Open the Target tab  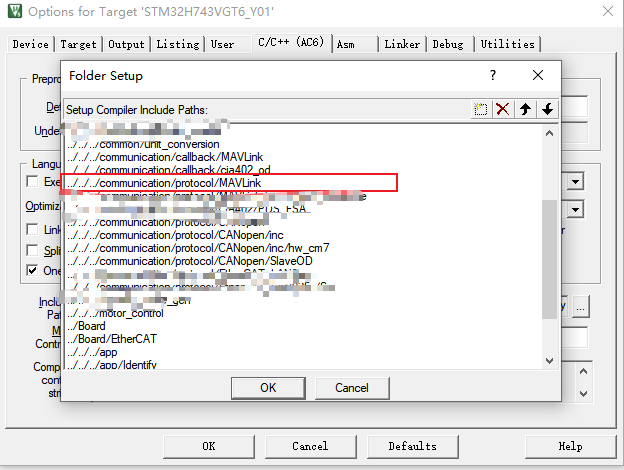78,44
